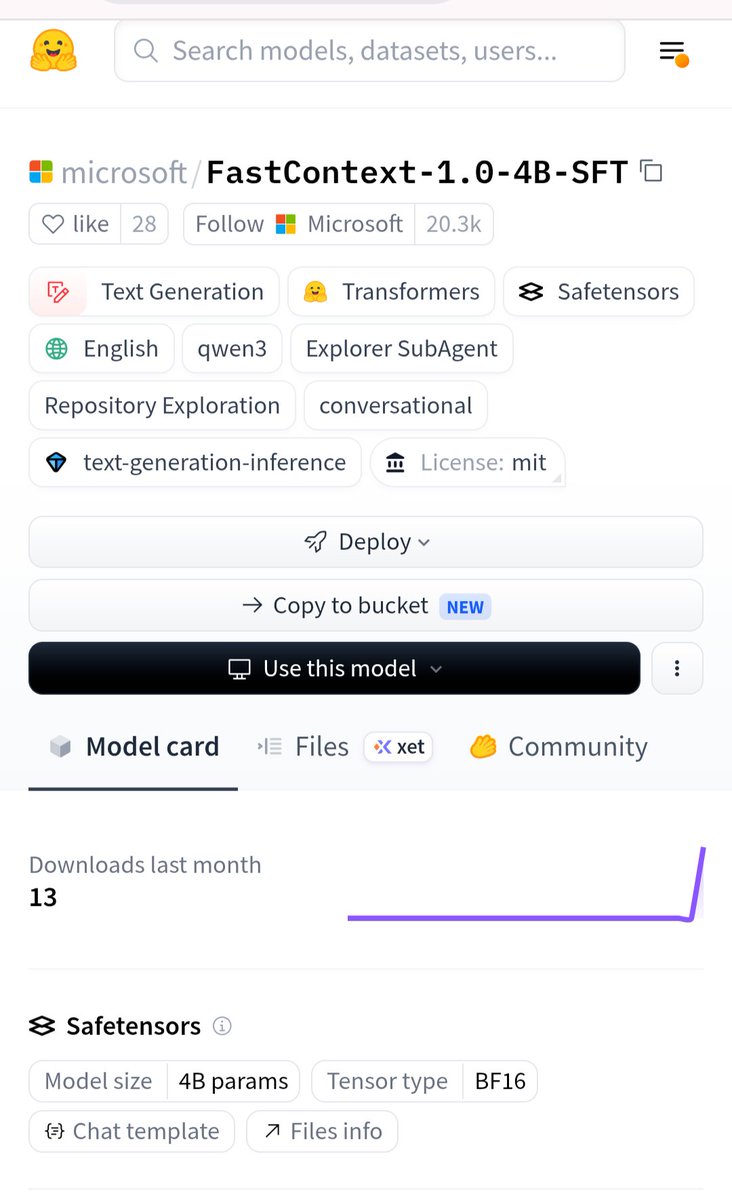Expand the Use this model dropdown
This screenshot has height=1200, width=732.
pos(334,668)
